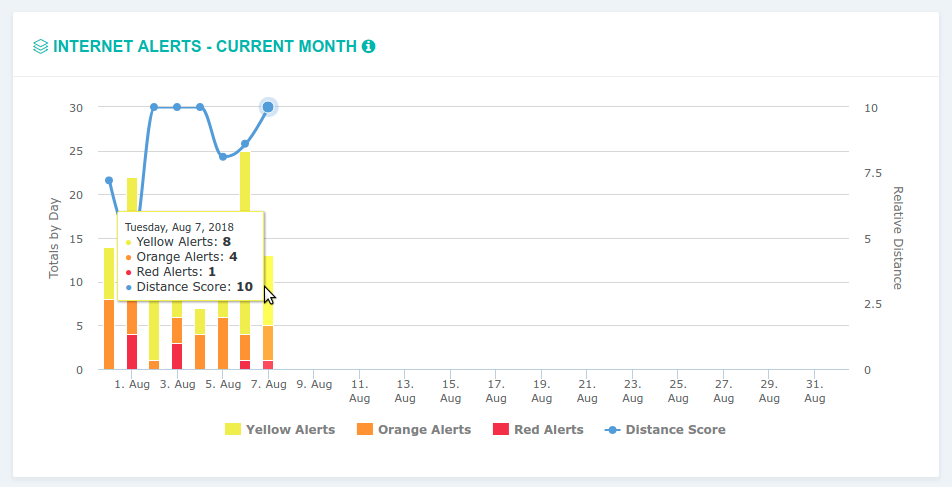This screenshot has height=487, width=952.
Task: Click the Distance Score point for 5 Aug
Action: point(223,156)
